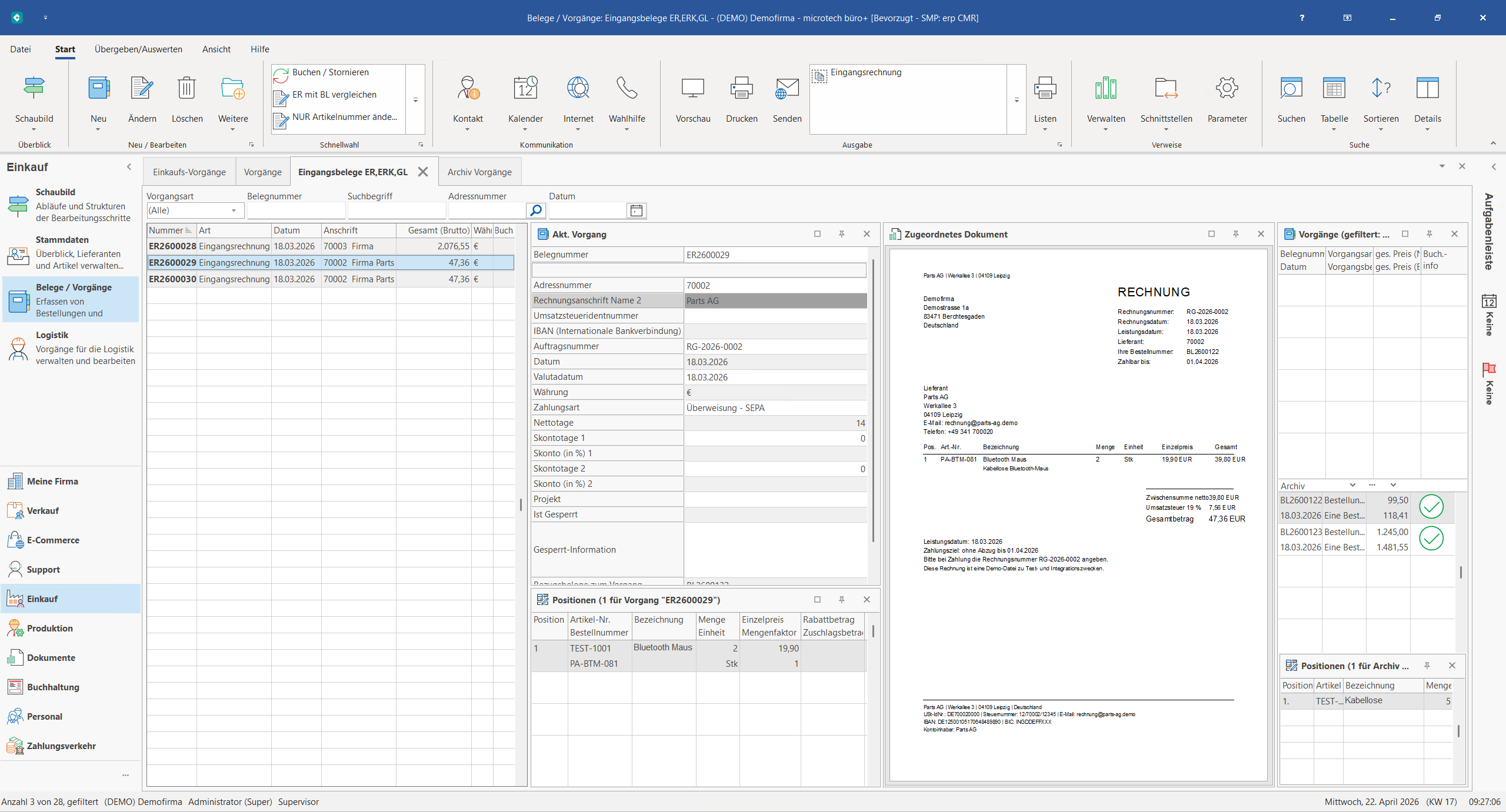Click the Löschen trash icon
This screenshot has width=1506, height=812.
(x=186, y=89)
